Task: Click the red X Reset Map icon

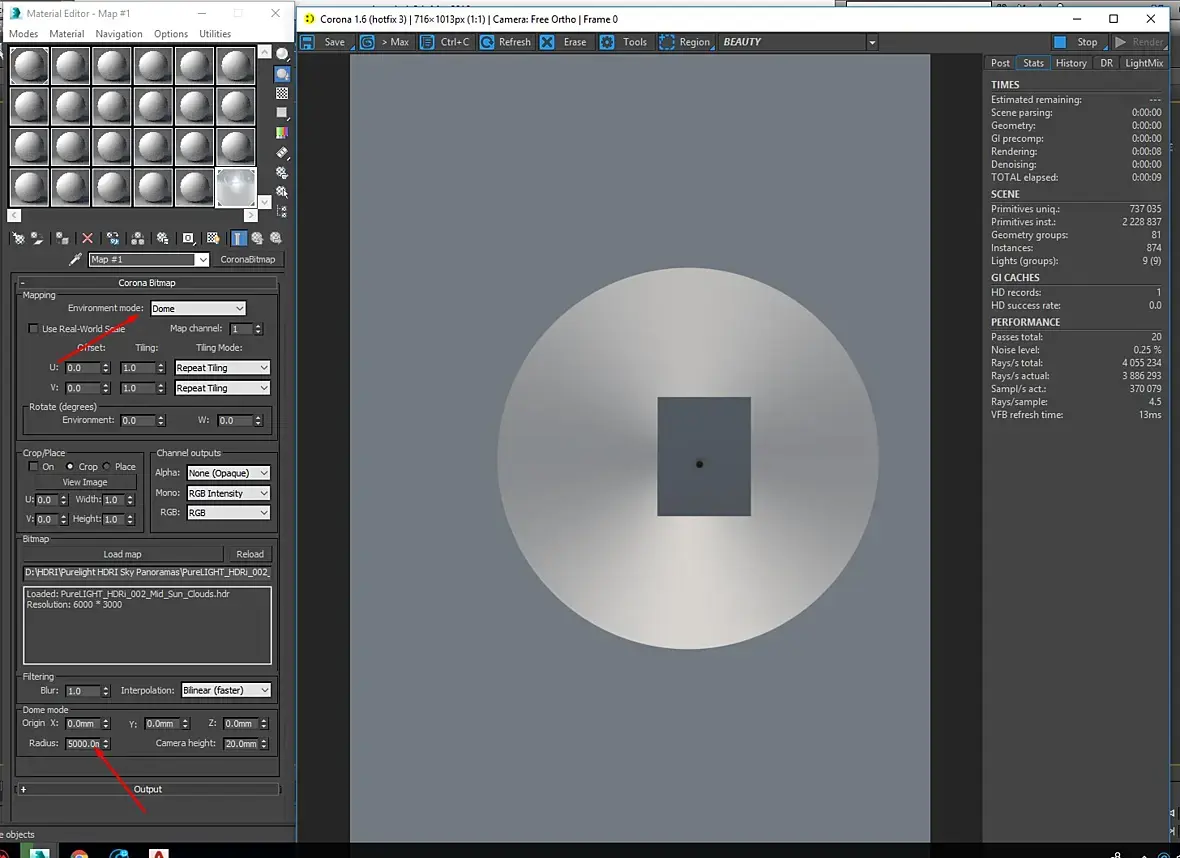Action: 87,239
